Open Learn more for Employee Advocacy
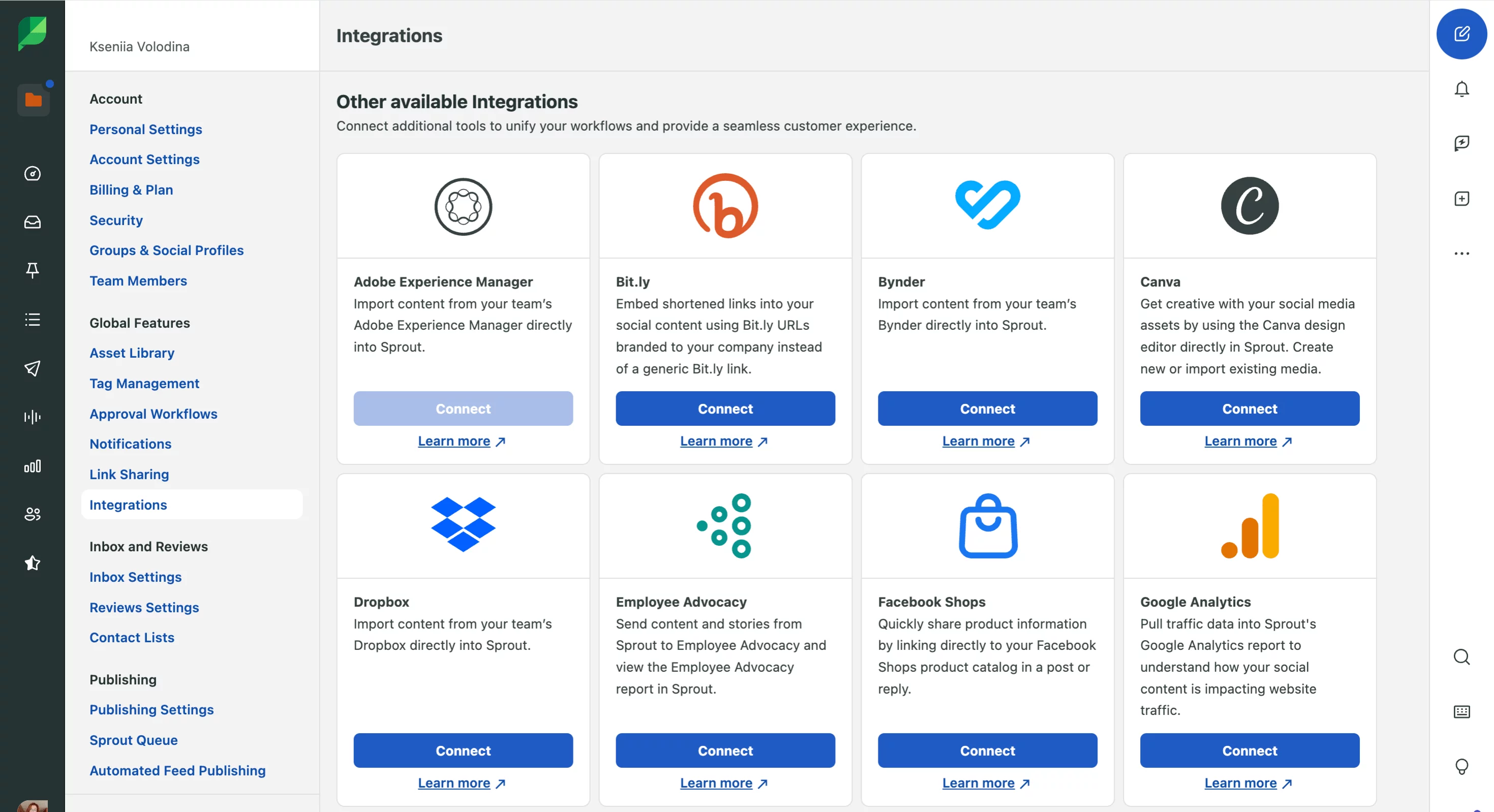Image resolution: width=1494 pixels, height=812 pixels. coord(724,784)
